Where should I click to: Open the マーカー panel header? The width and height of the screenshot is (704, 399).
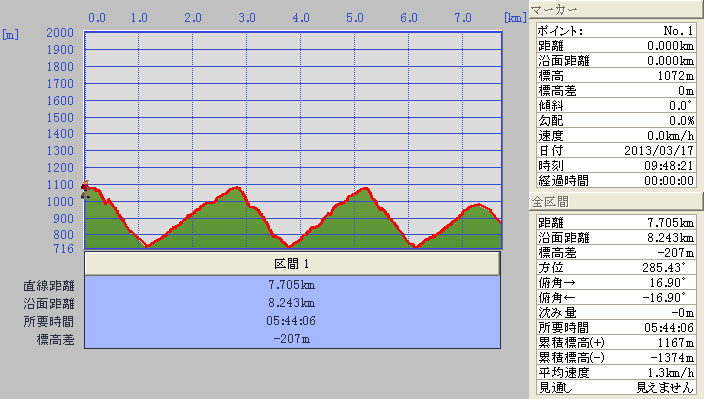[x=616, y=9]
